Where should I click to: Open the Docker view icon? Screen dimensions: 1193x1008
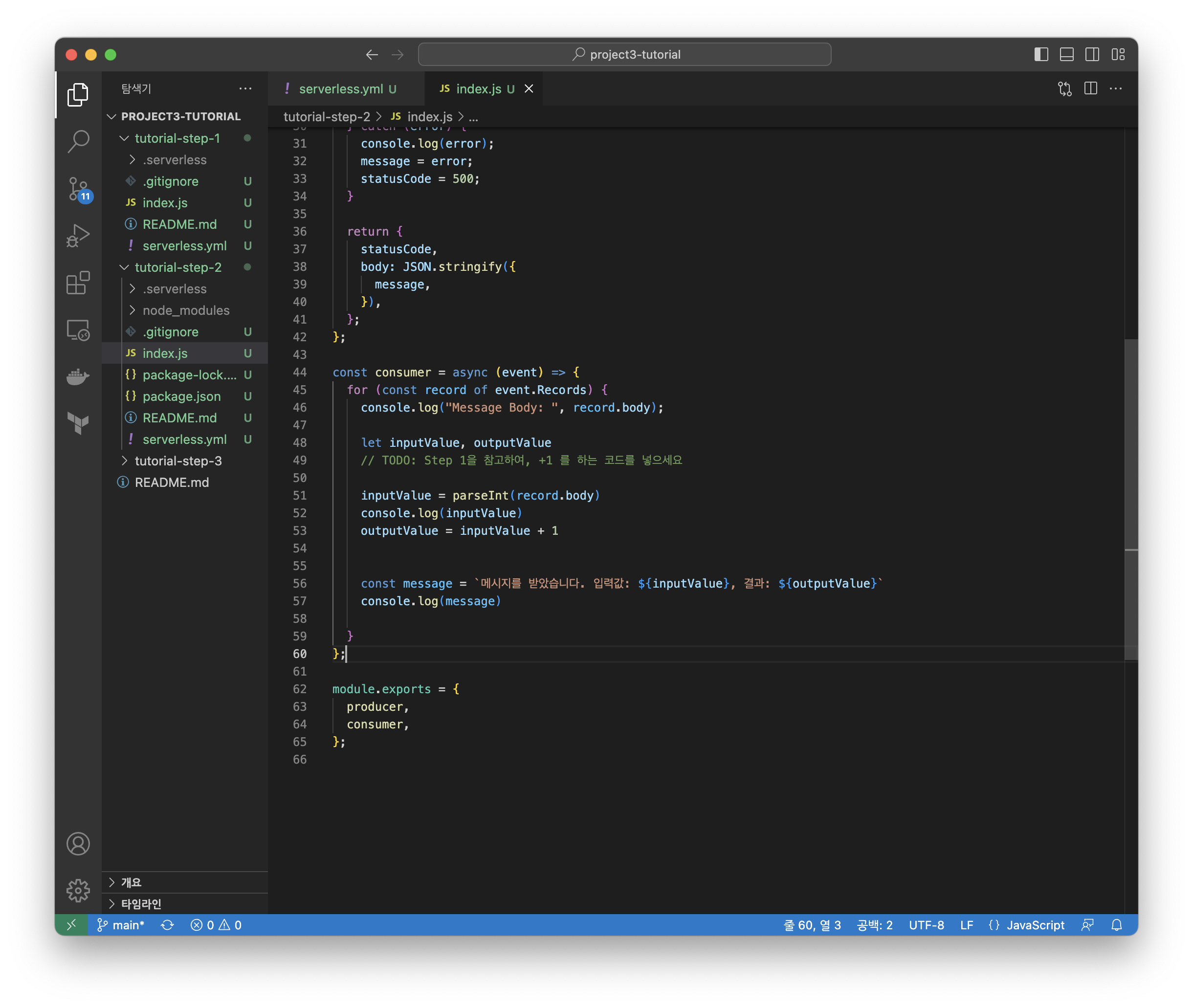(x=78, y=376)
